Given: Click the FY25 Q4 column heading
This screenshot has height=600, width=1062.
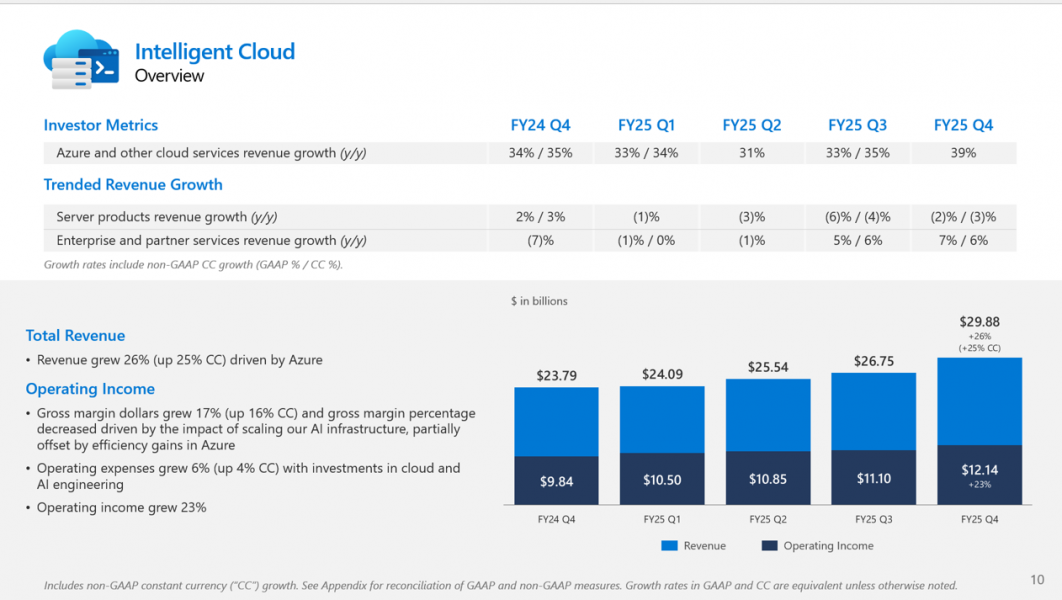Looking at the screenshot, I should [x=963, y=125].
